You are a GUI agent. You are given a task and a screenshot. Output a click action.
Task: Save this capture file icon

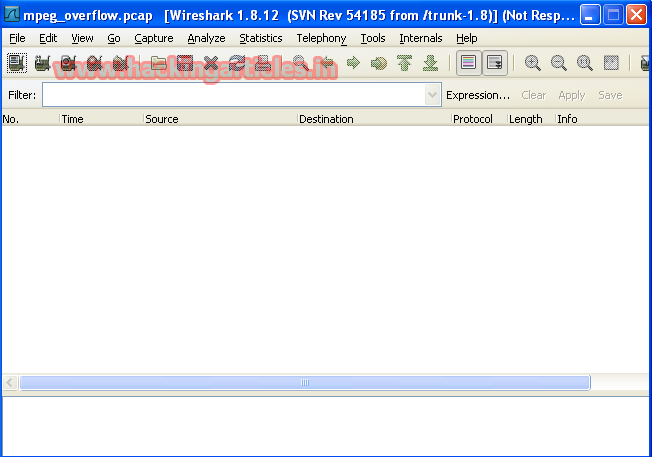click(185, 63)
